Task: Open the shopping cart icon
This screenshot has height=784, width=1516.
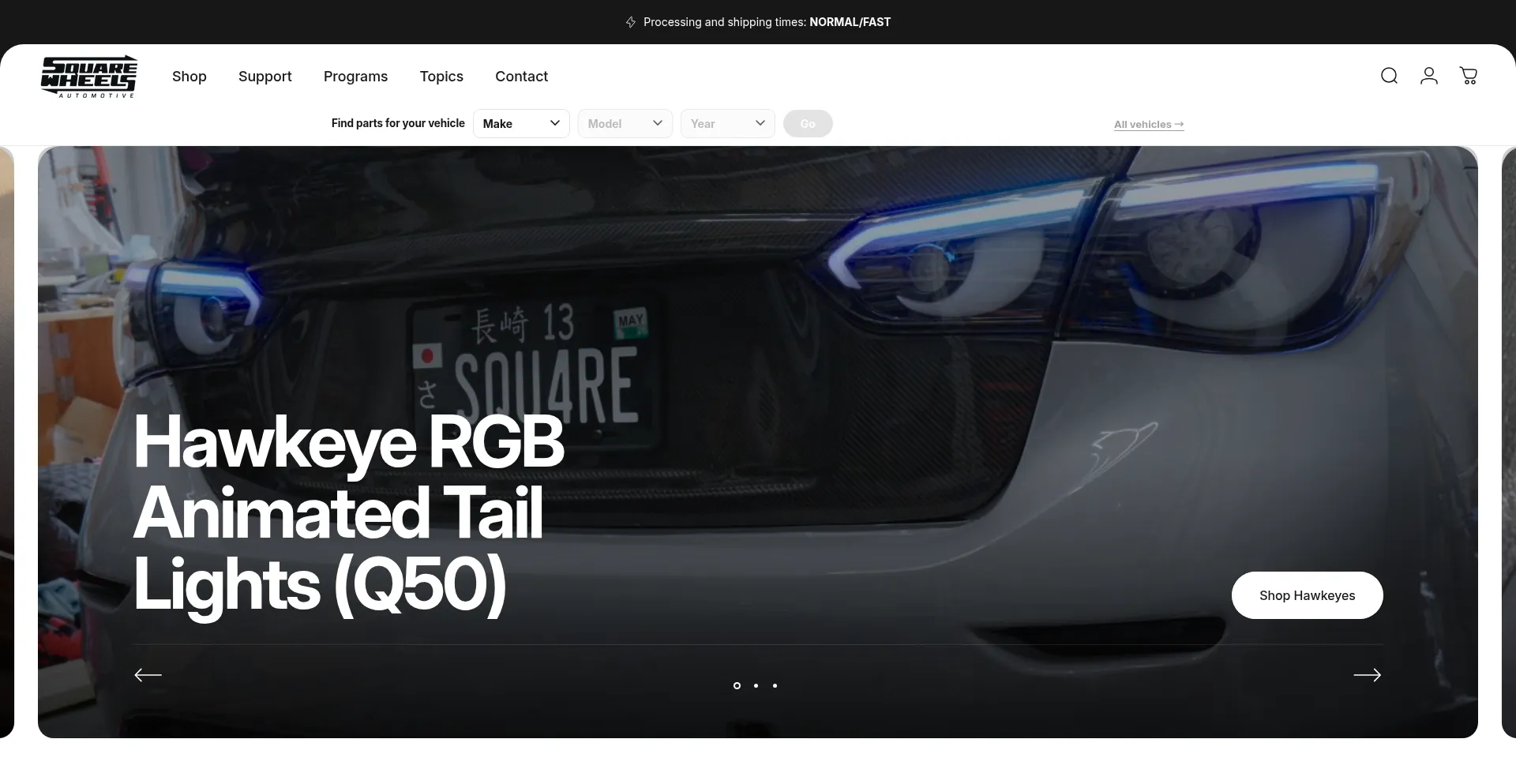Action: click(x=1469, y=76)
